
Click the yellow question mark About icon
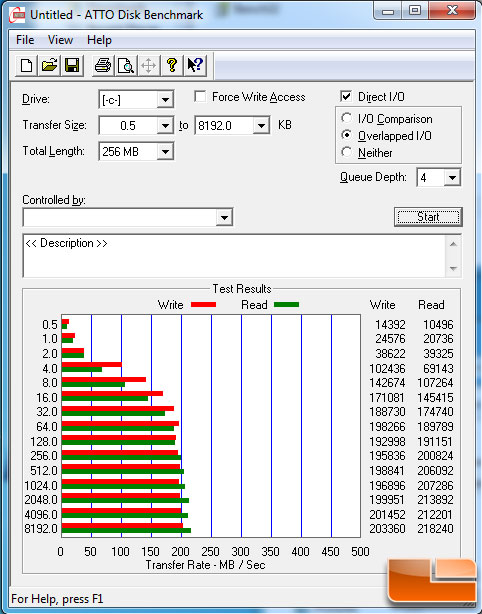coord(171,65)
